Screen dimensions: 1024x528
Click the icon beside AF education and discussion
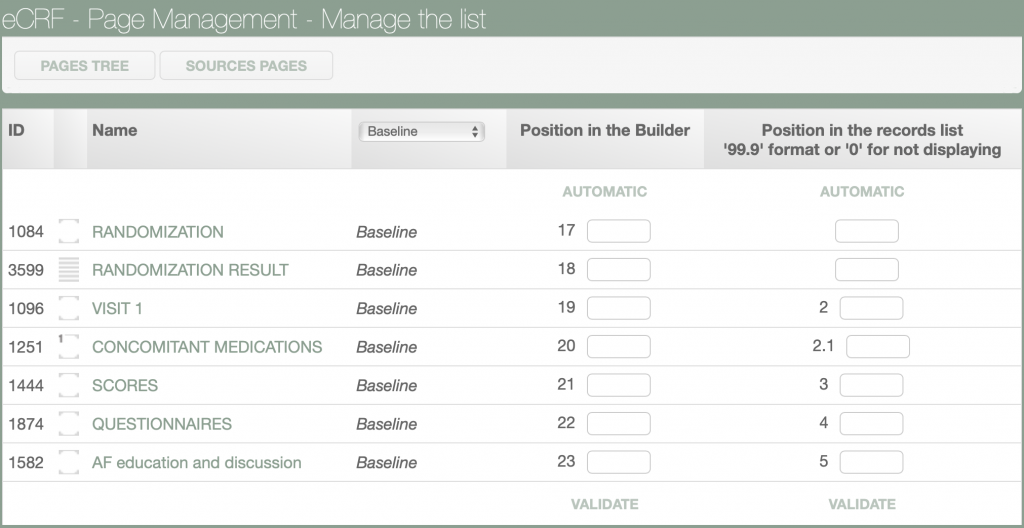68,463
